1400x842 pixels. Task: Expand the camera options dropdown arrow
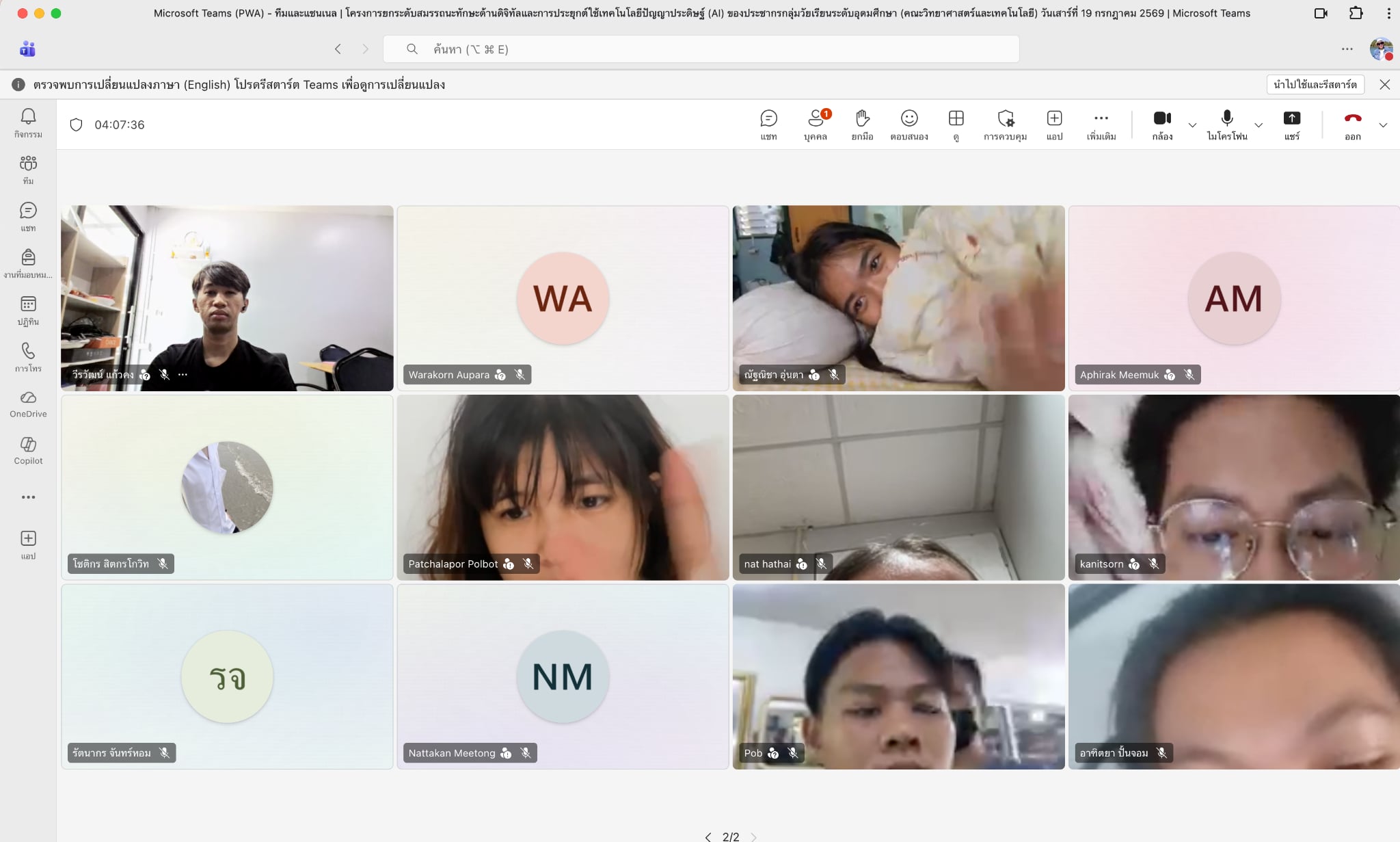(1192, 125)
